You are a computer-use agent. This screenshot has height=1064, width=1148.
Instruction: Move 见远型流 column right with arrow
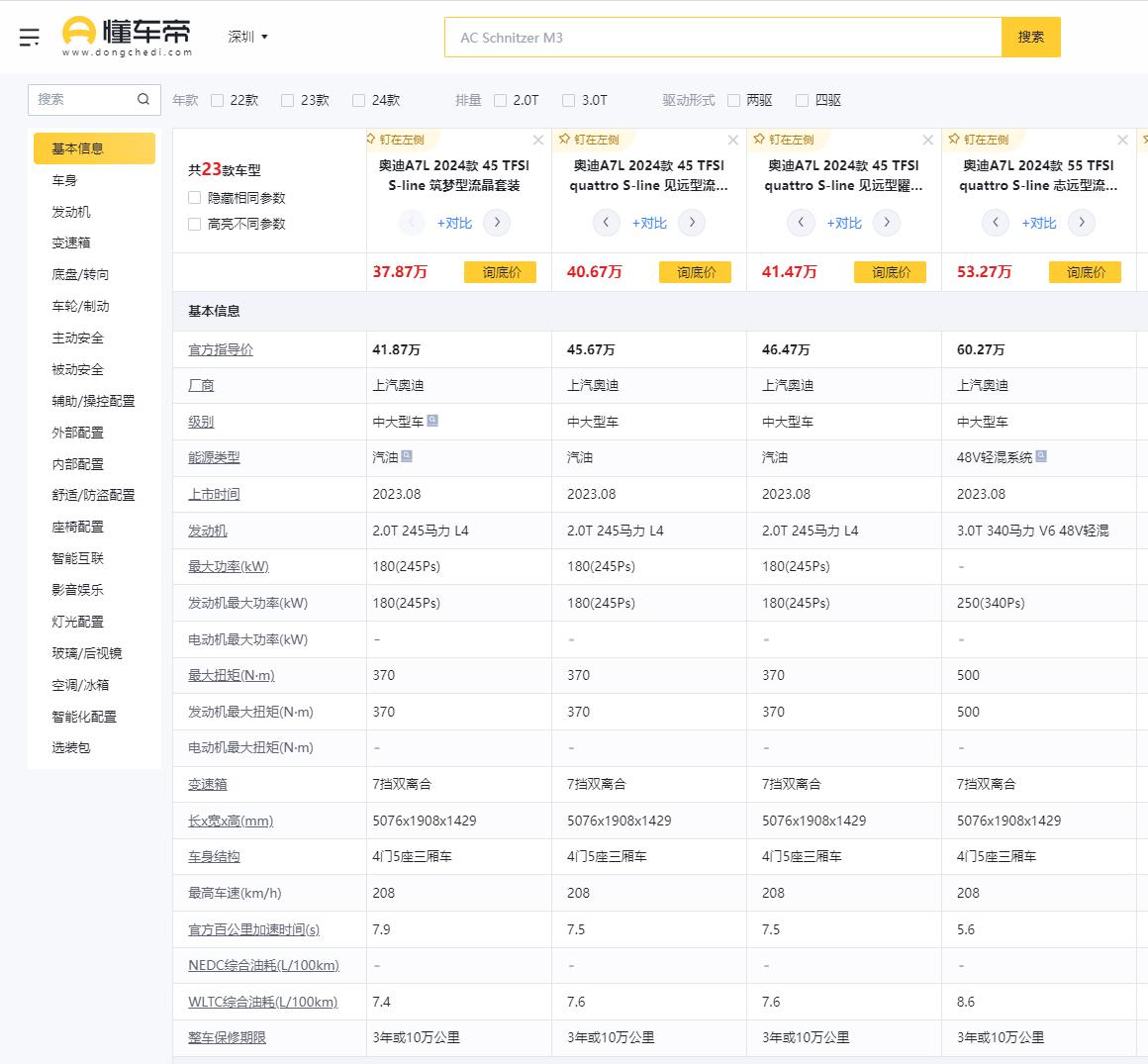coord(692,223)
